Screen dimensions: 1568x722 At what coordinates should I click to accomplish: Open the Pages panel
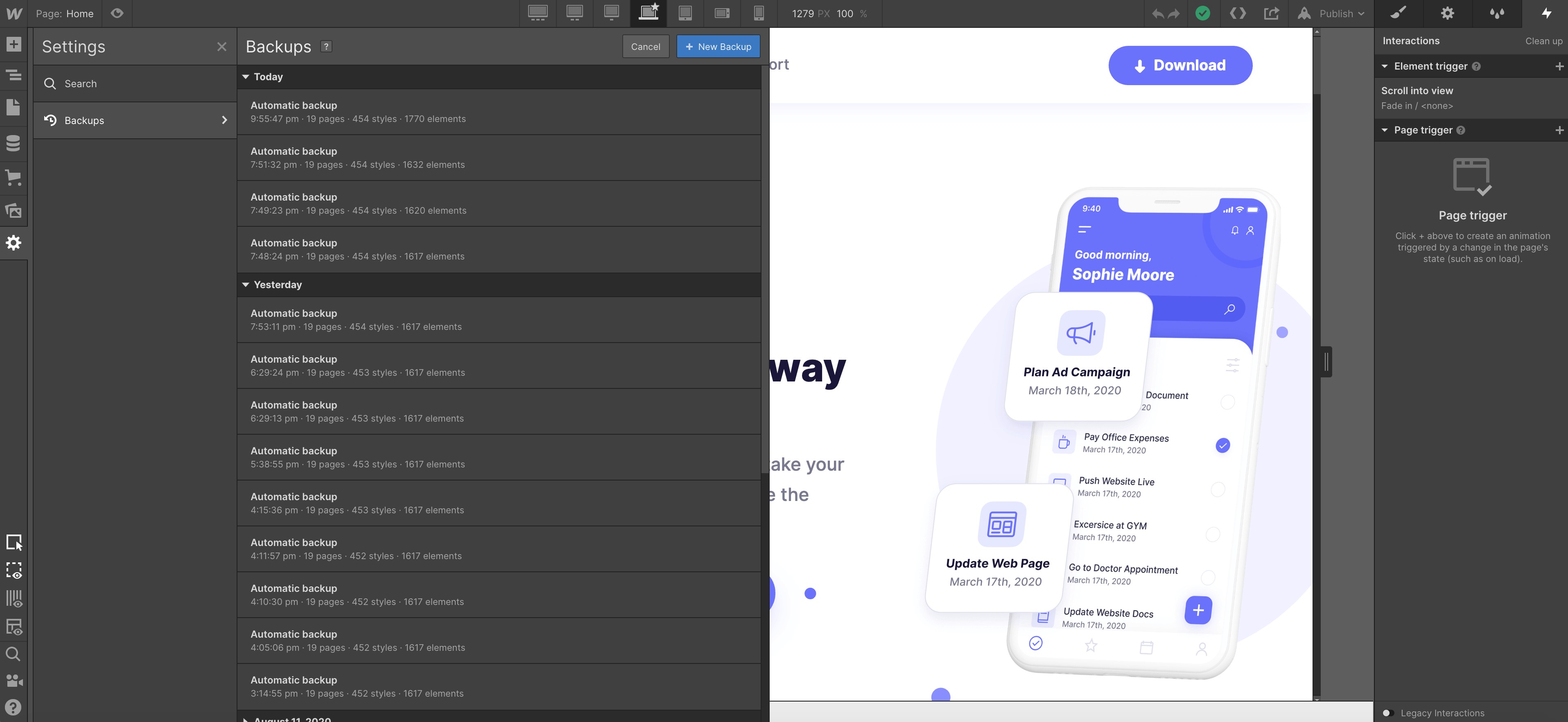14,107
